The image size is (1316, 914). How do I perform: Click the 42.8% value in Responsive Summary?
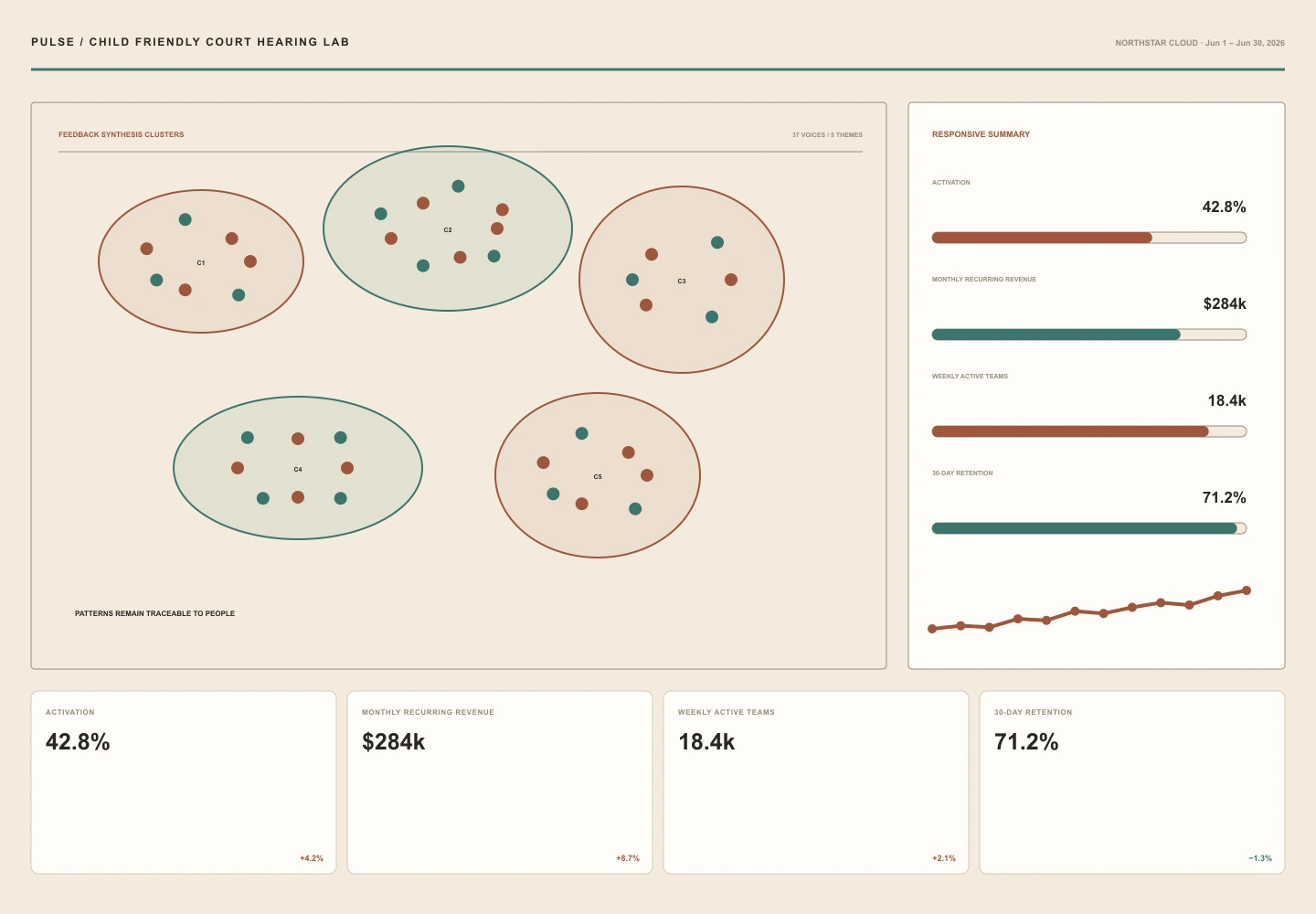coord(1225,207)
